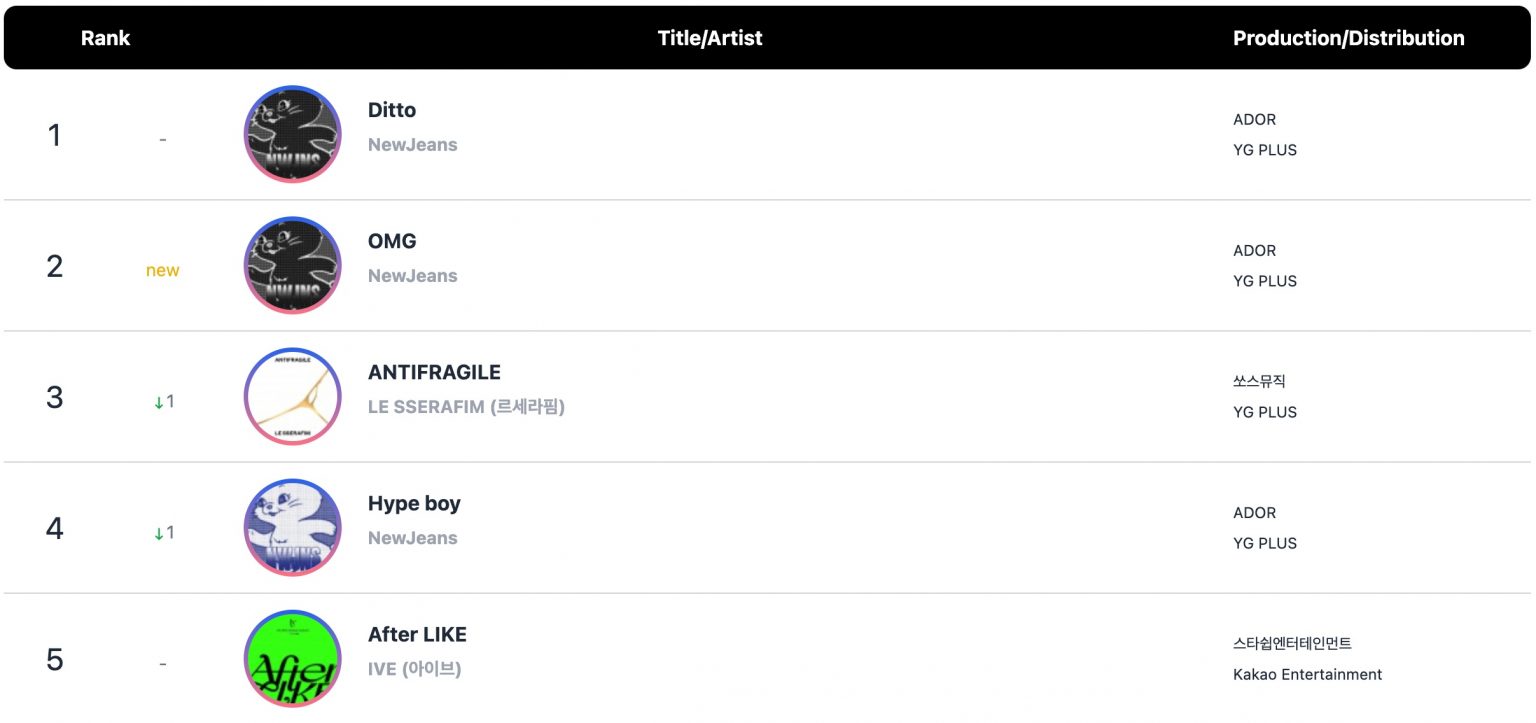Select the ANTIFRAGILE album cover
The width and height of the screenshot is (1536, 723).
292,396
